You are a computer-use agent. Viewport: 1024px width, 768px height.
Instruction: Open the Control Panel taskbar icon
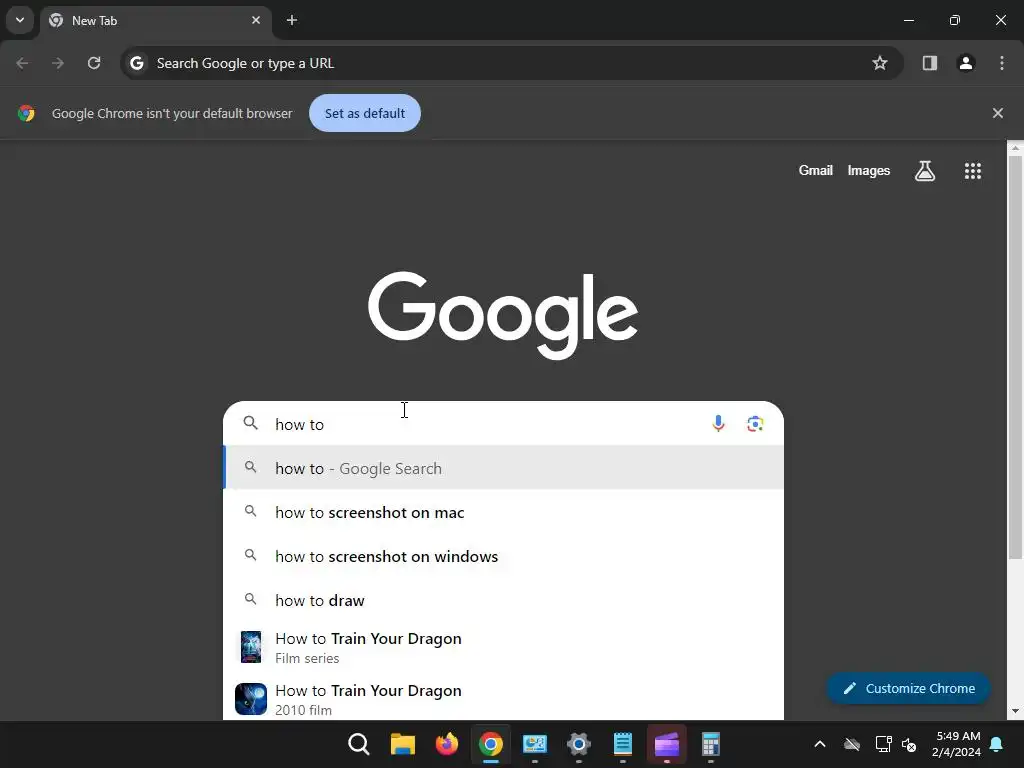[534, 744]
